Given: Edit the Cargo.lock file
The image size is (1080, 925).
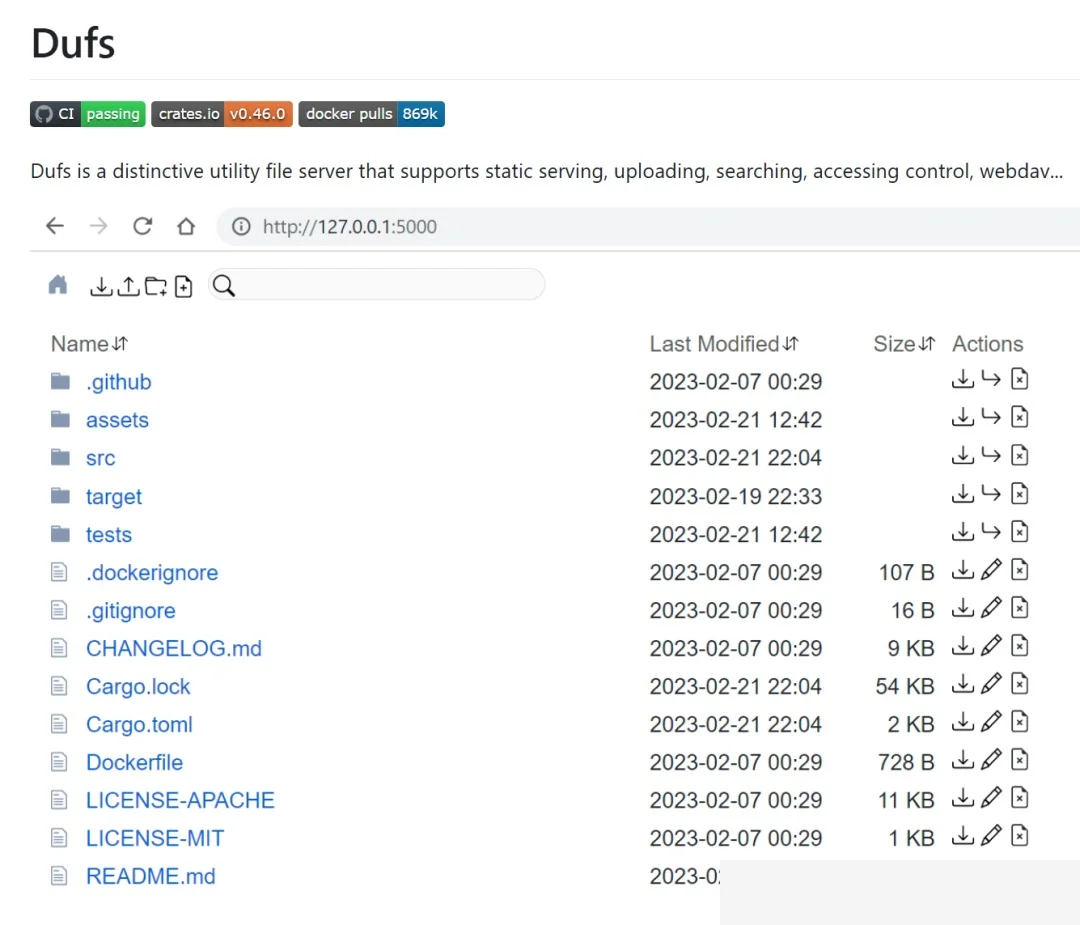Looking at the screenshot, I should point(990,683).
